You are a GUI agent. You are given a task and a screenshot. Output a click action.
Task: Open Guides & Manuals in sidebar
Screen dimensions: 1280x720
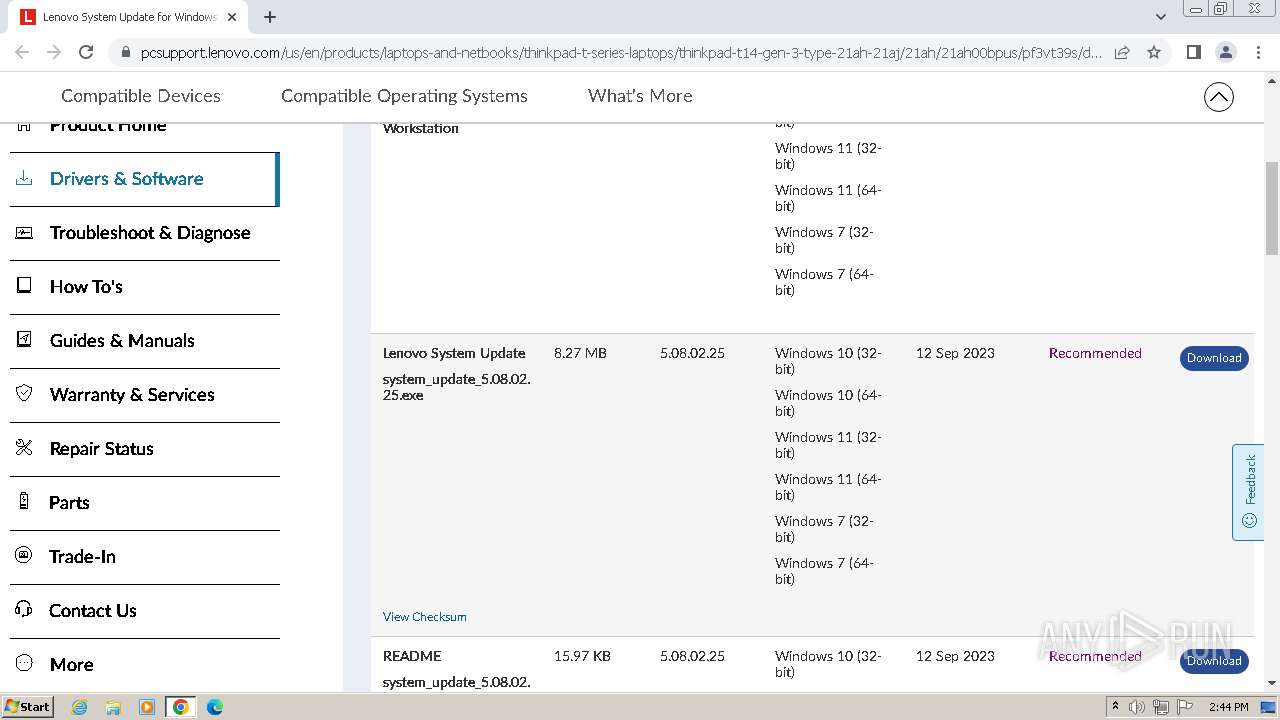tap(144, 341)
